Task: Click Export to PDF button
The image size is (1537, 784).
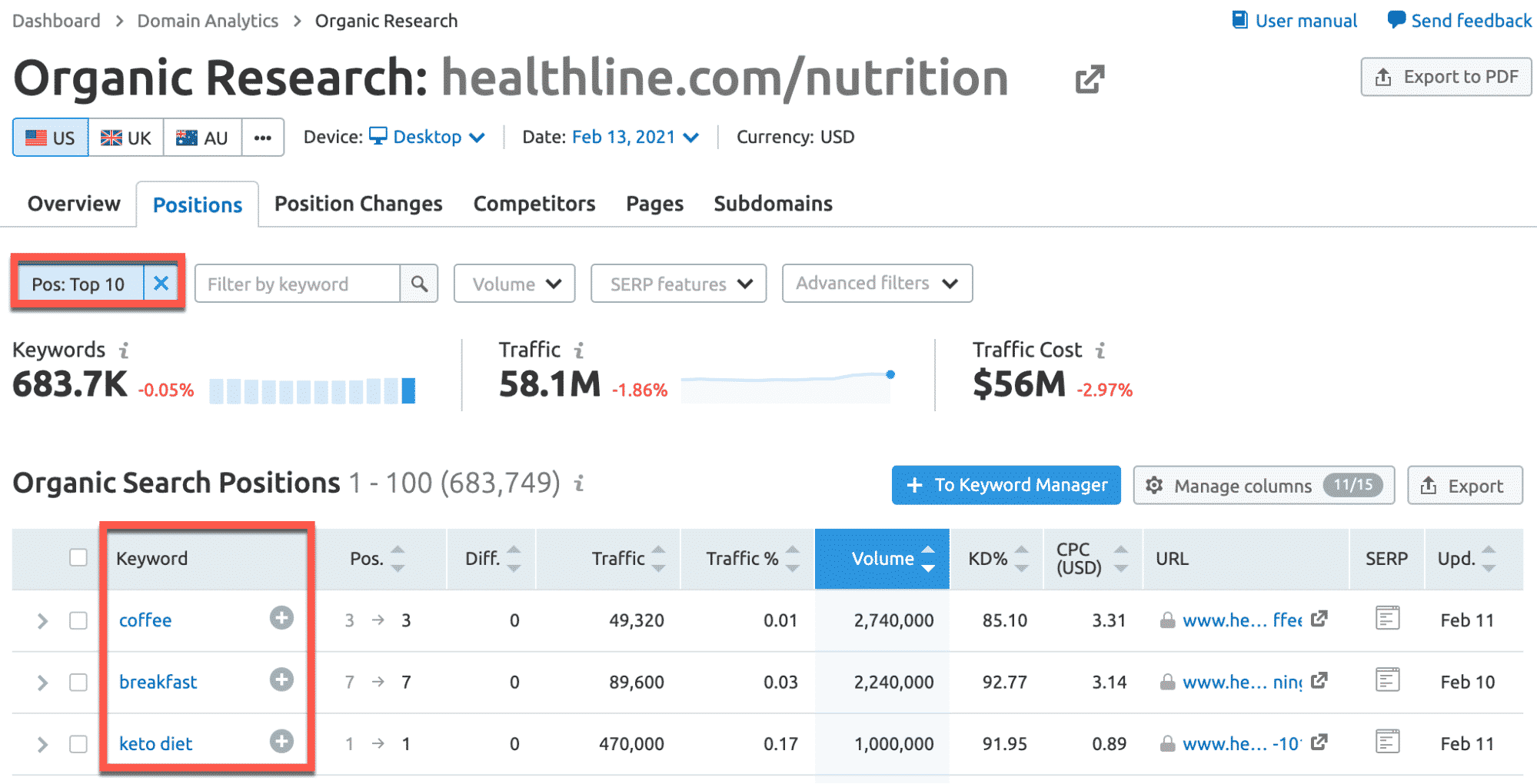Action: [1446, 77]
